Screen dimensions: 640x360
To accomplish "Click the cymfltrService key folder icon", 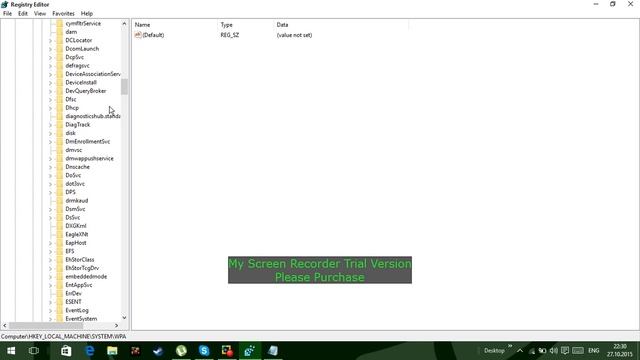I will [60, 24].
